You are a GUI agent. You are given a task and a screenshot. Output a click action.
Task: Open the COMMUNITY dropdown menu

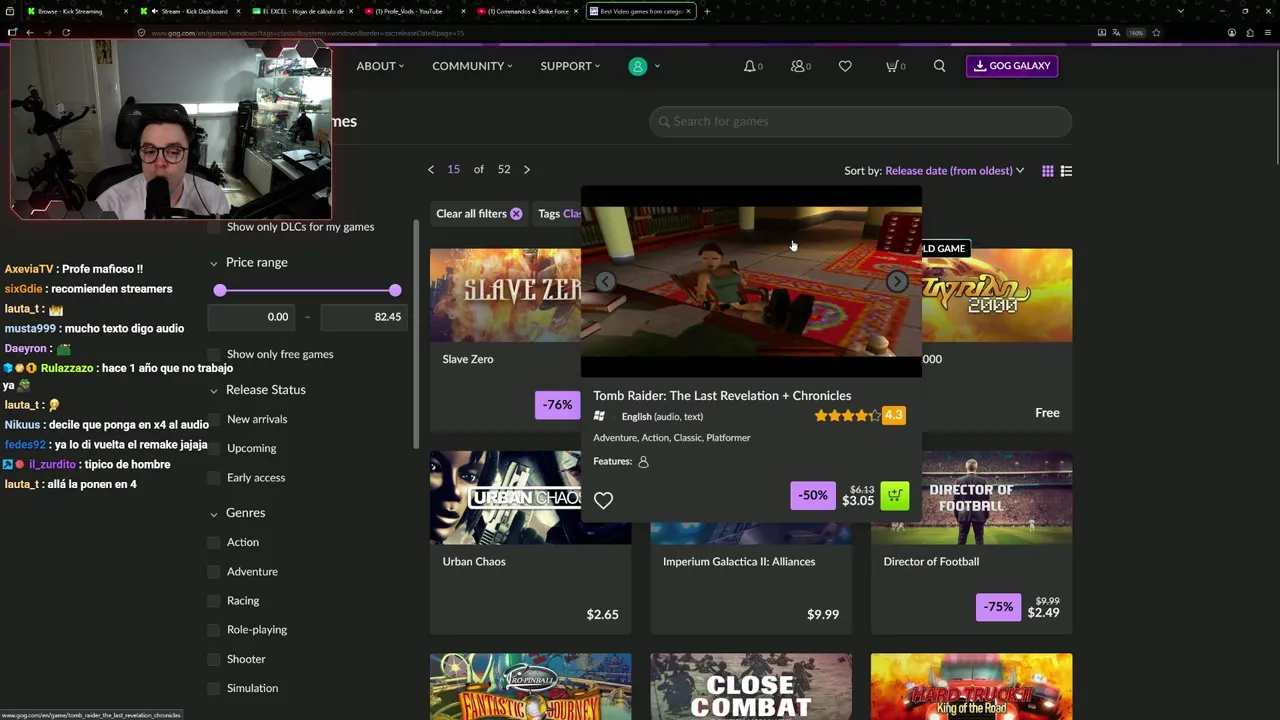pyautogui.click(x=472, y=66)
